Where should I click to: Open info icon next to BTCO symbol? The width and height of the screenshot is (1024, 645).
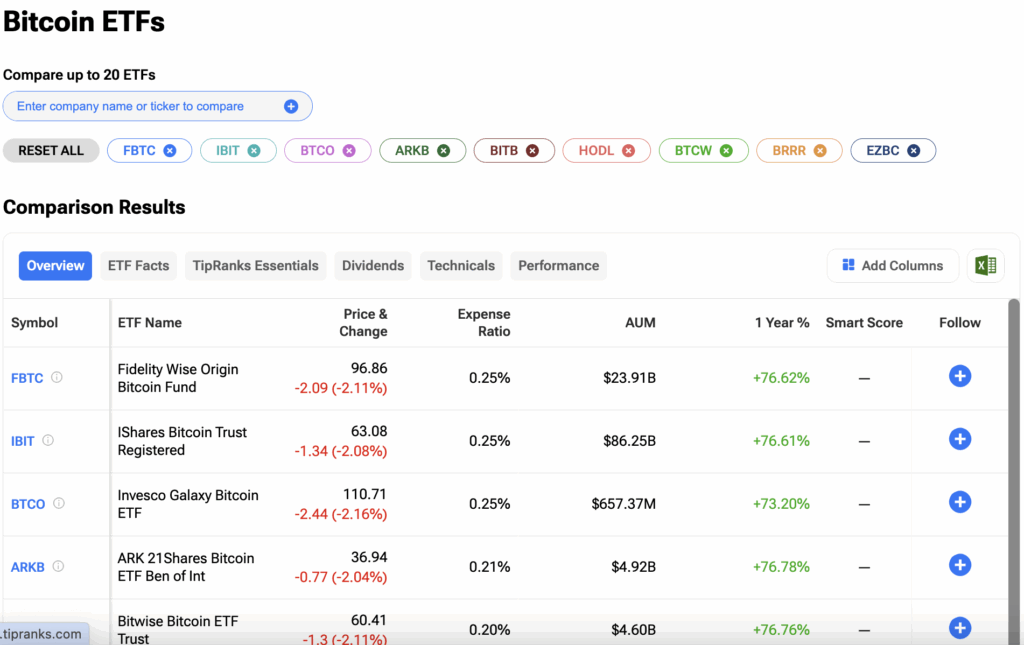coord(59,503)
